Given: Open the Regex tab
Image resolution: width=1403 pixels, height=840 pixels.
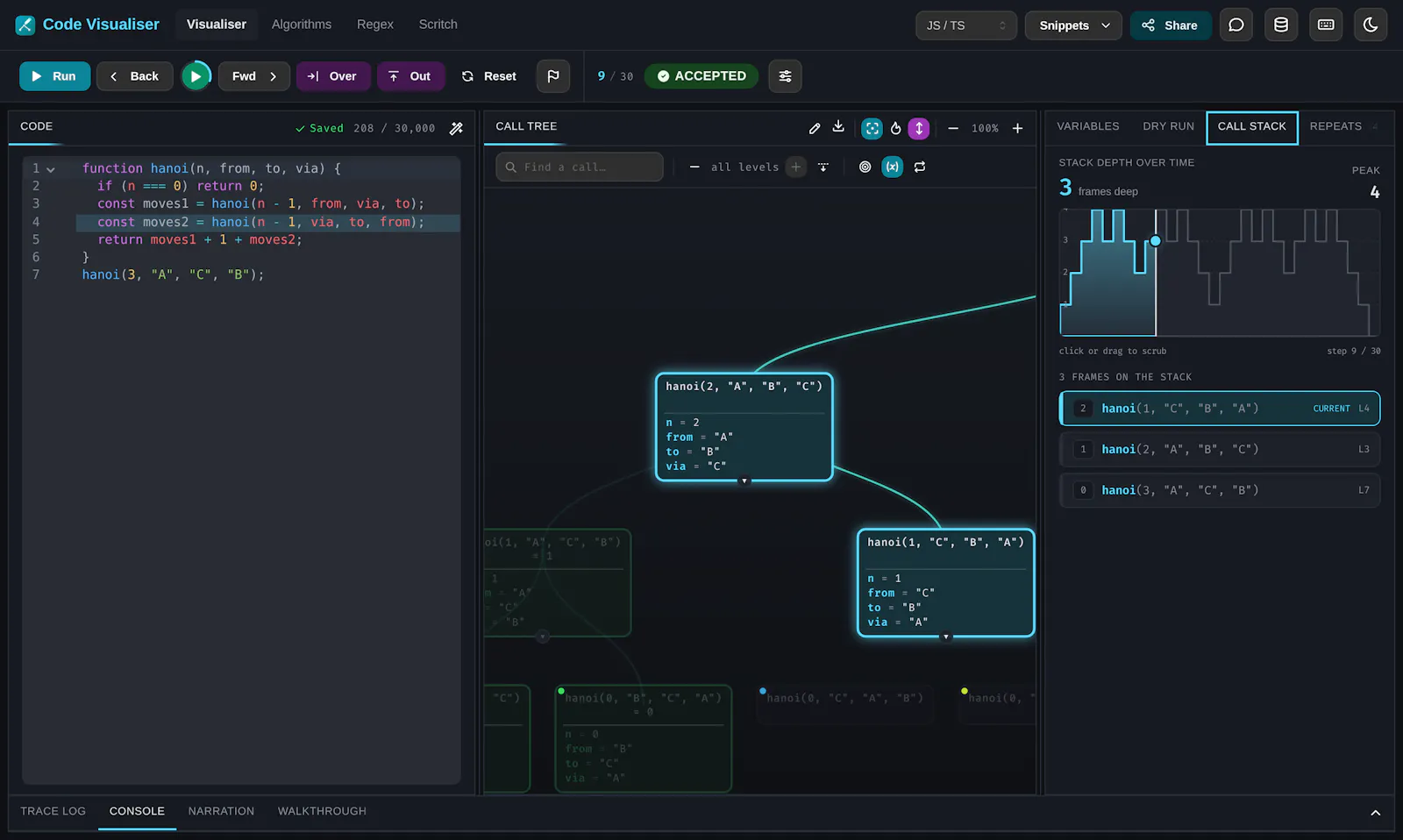Looking at the screenshot, I should pos(375,25).
